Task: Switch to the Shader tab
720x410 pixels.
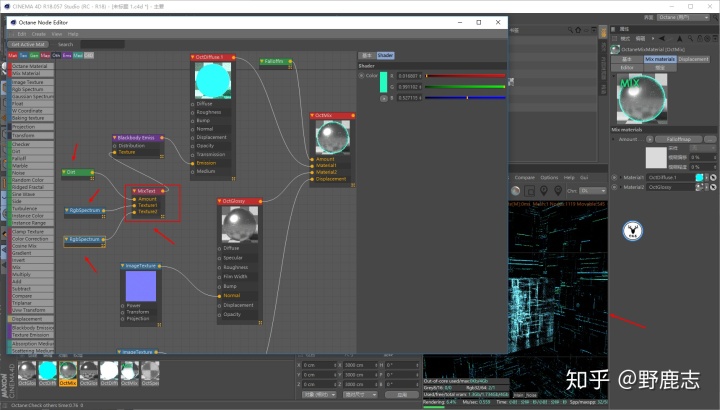Action: pos(385,56)
